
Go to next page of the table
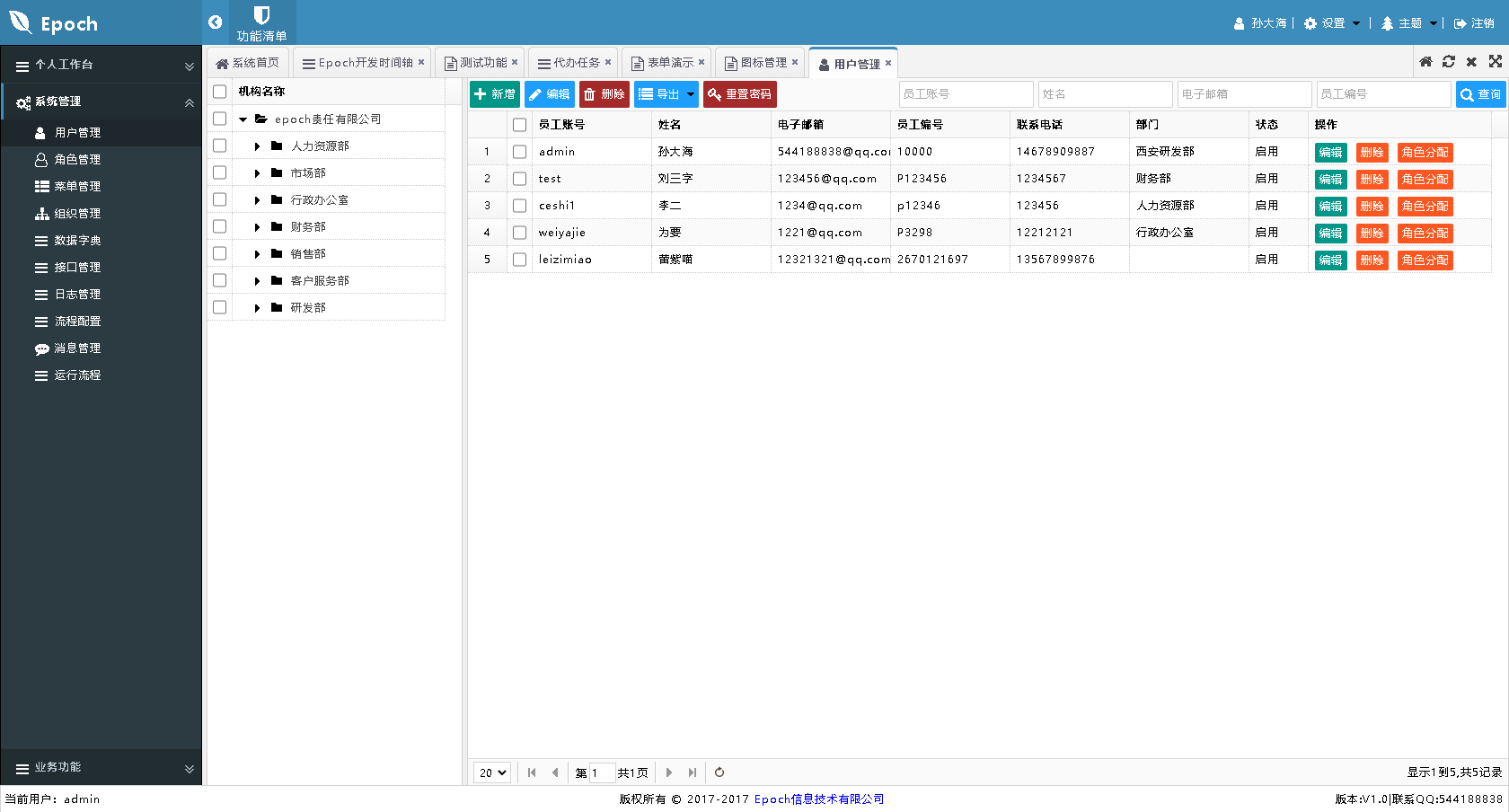(x=668, y=772)
